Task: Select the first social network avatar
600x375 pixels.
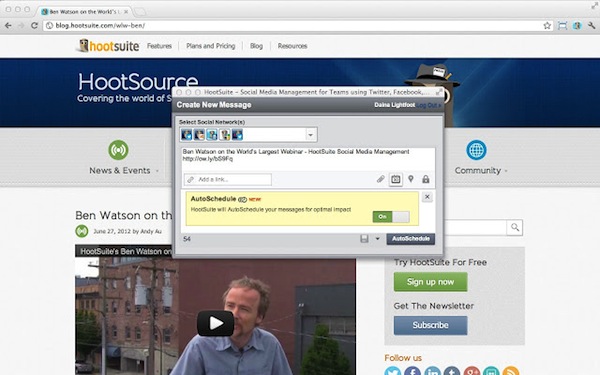Action: (186, 135)
